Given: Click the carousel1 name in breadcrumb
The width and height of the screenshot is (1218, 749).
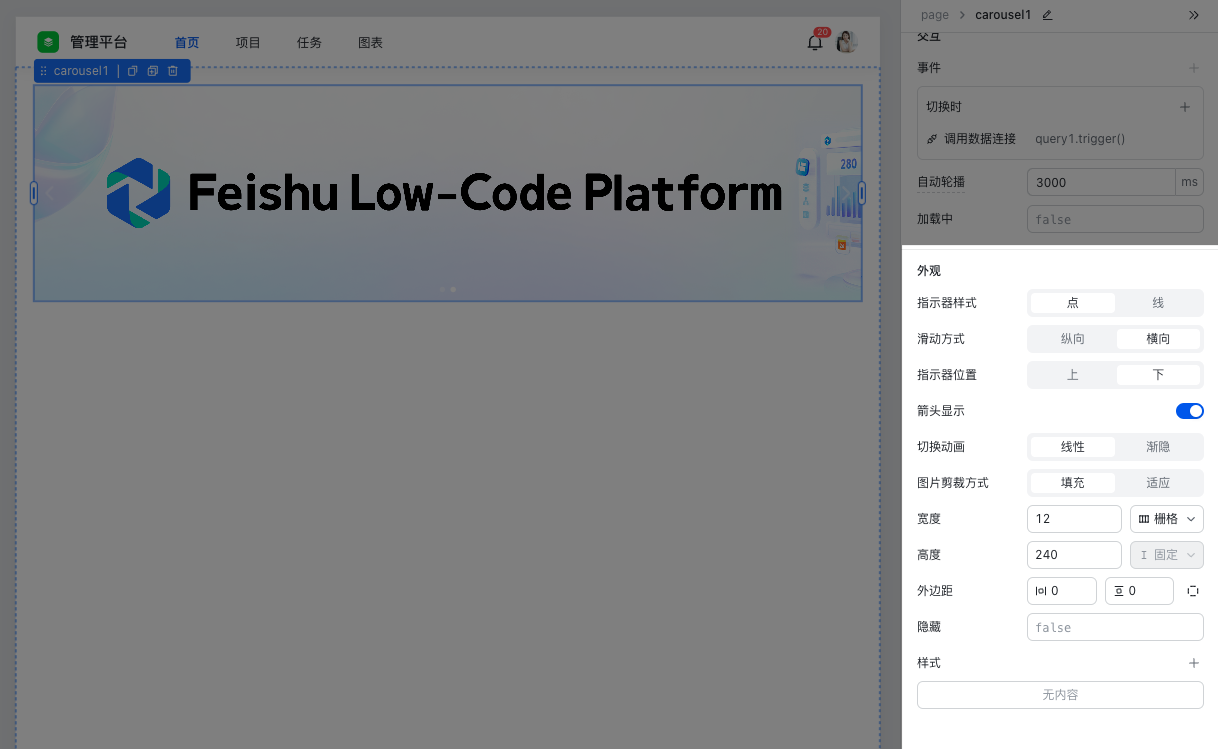Looking at the screenshot, I should [1003, 15].
